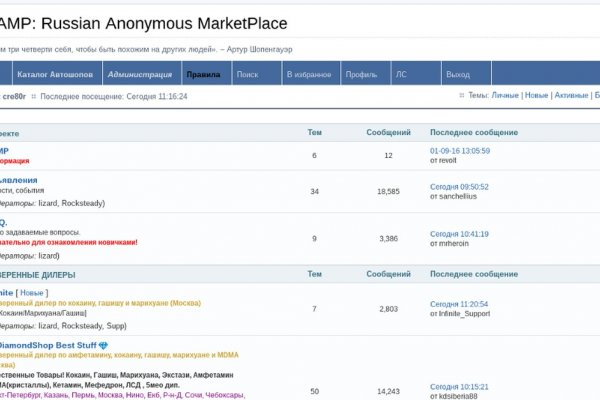
Task: Show Новые topics
Action: (x=536, y=95)
